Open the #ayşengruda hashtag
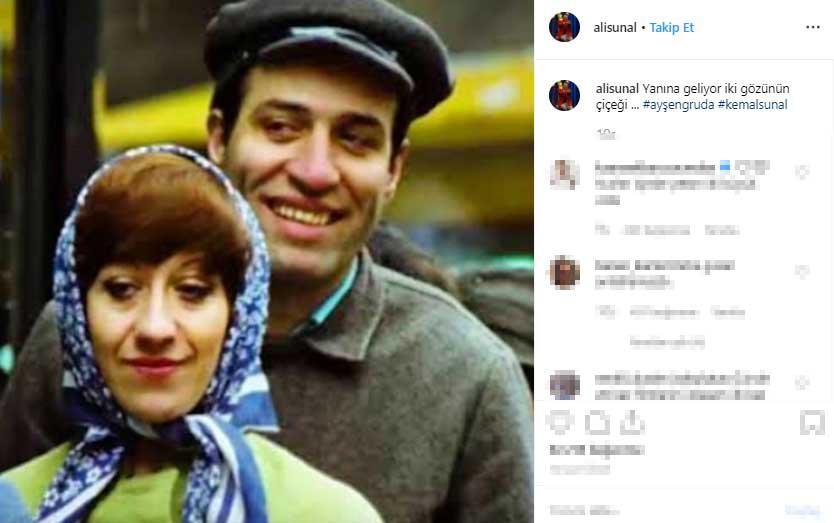The width and height of the screenshot is (834, 523). pos(678,105)
